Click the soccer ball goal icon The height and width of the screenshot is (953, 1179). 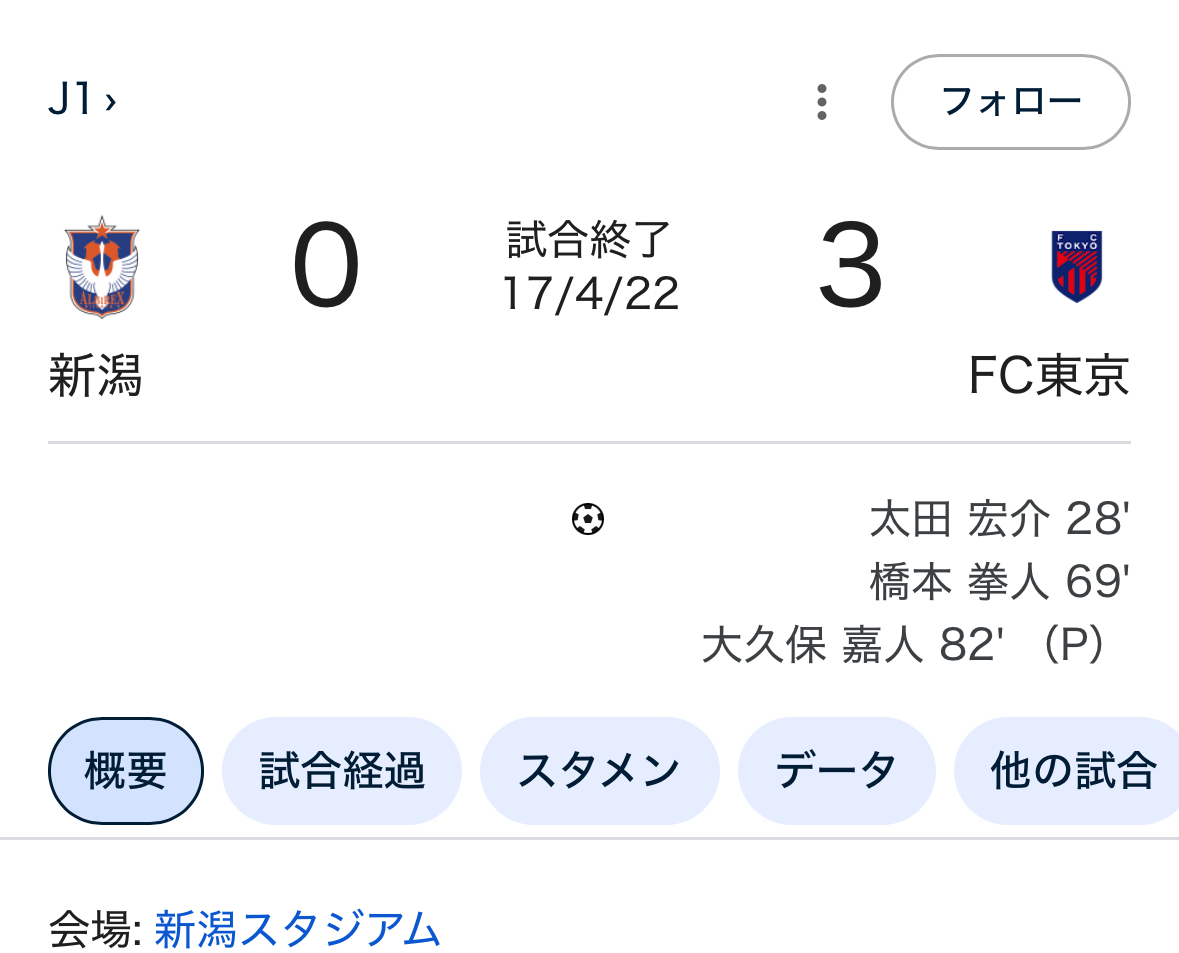point(588,519)
